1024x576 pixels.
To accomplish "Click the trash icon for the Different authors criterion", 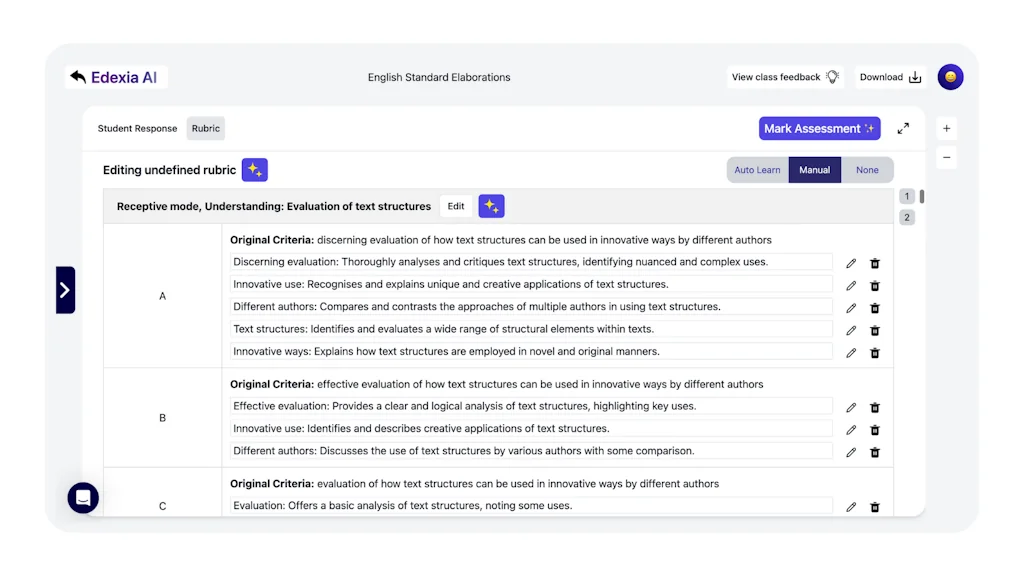I will pos(875,307).
